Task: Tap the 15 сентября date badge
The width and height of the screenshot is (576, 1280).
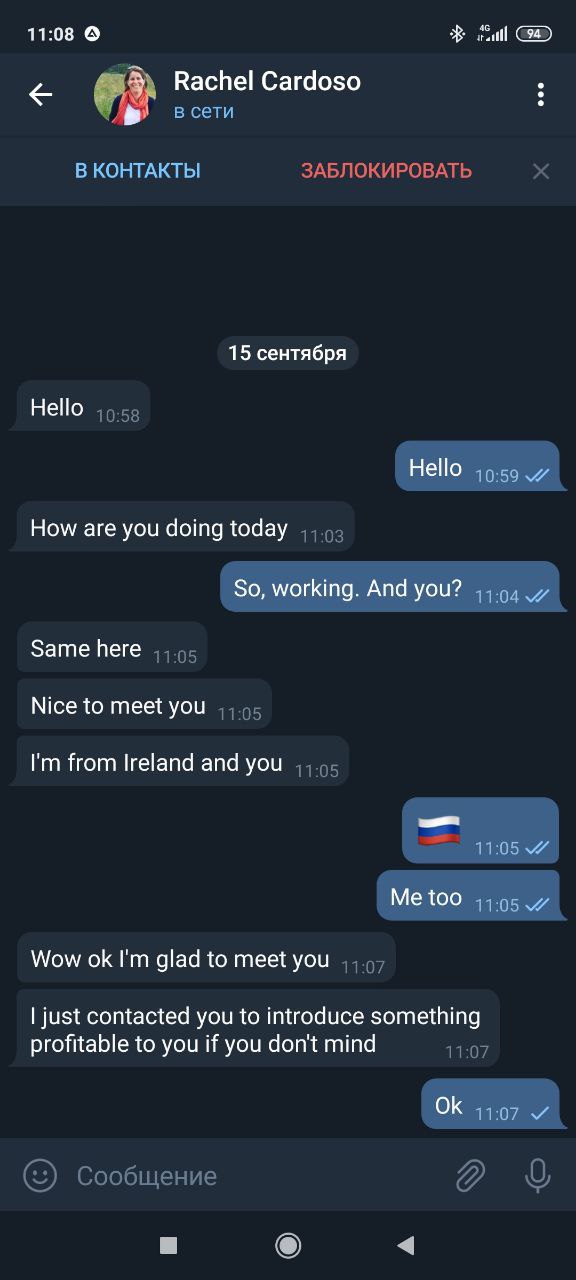Action: point(287,353)
